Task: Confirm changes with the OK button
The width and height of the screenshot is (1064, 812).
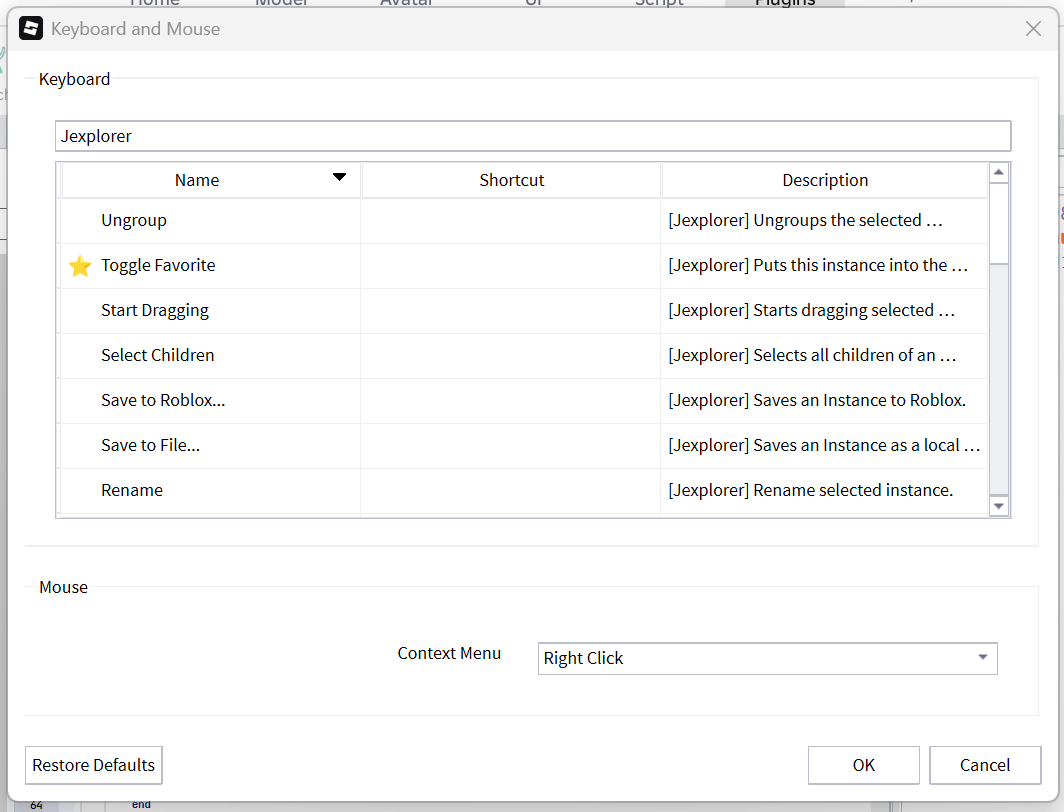Action: pyautogui.click(x=863, y=765)
